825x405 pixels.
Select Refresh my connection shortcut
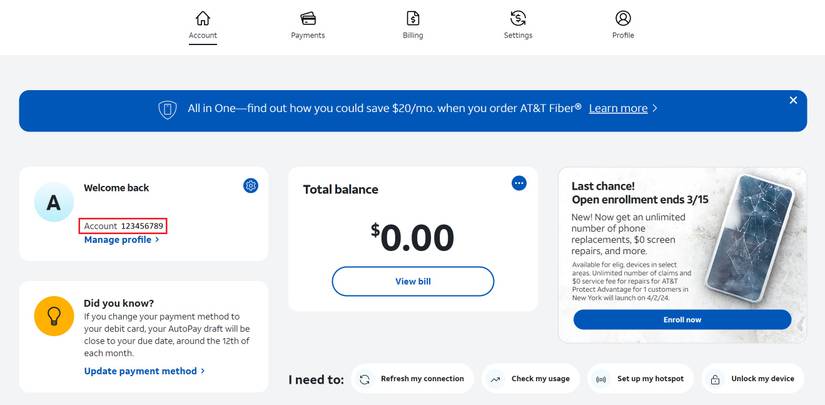coord(412,379)
